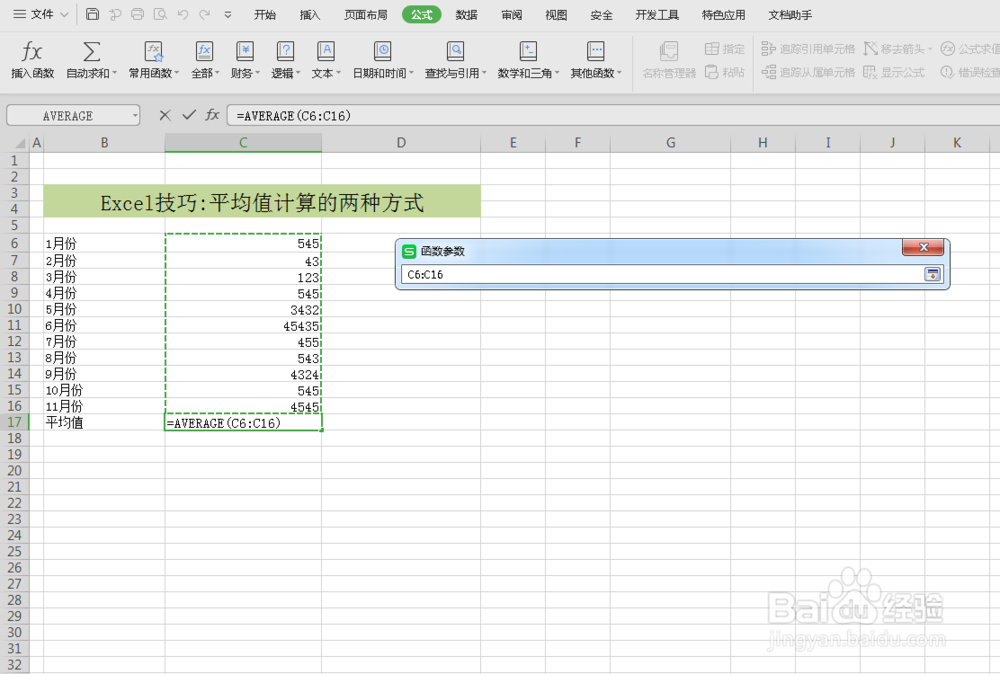This screenshot has height=674, width=1000.
Task: Select row 17 header
Action: [14, 422]
